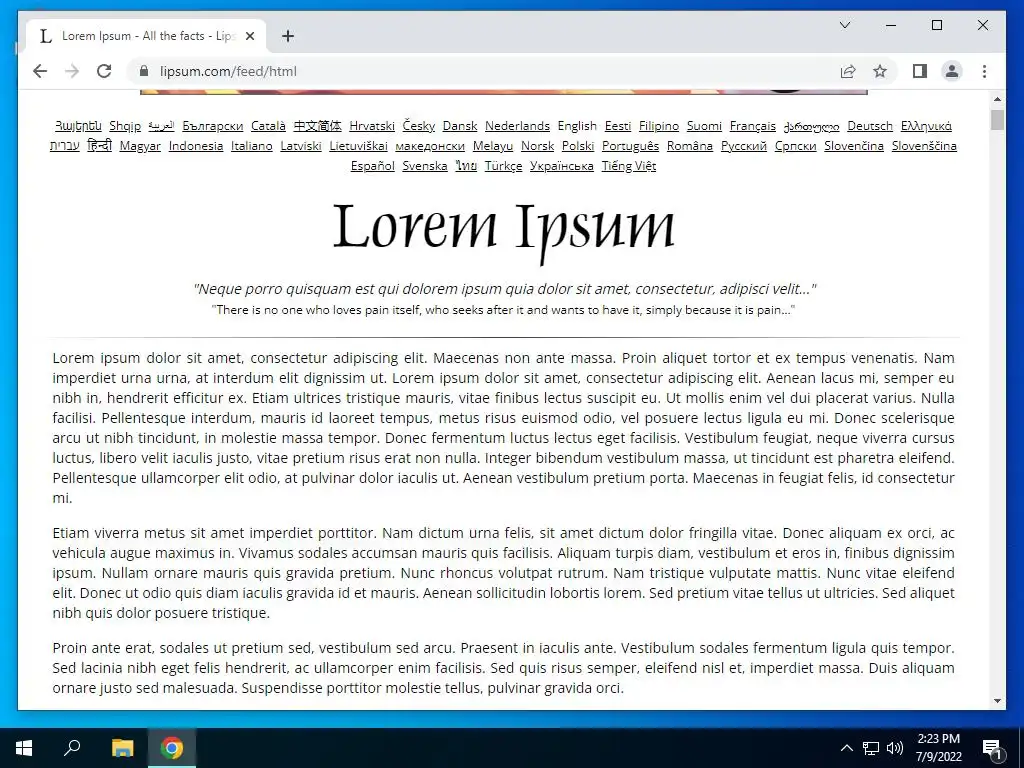Viewport: 1024px width, 768px height.
Task: Close the Lorem Ipsum tab
Action: pyautogui.click(x=249, y=36)
